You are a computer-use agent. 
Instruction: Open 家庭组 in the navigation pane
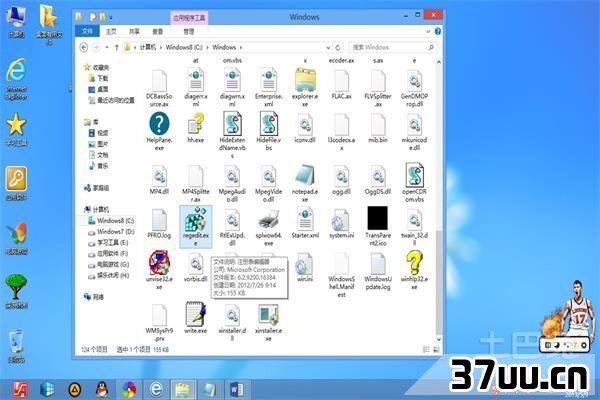tap(97, 188)
